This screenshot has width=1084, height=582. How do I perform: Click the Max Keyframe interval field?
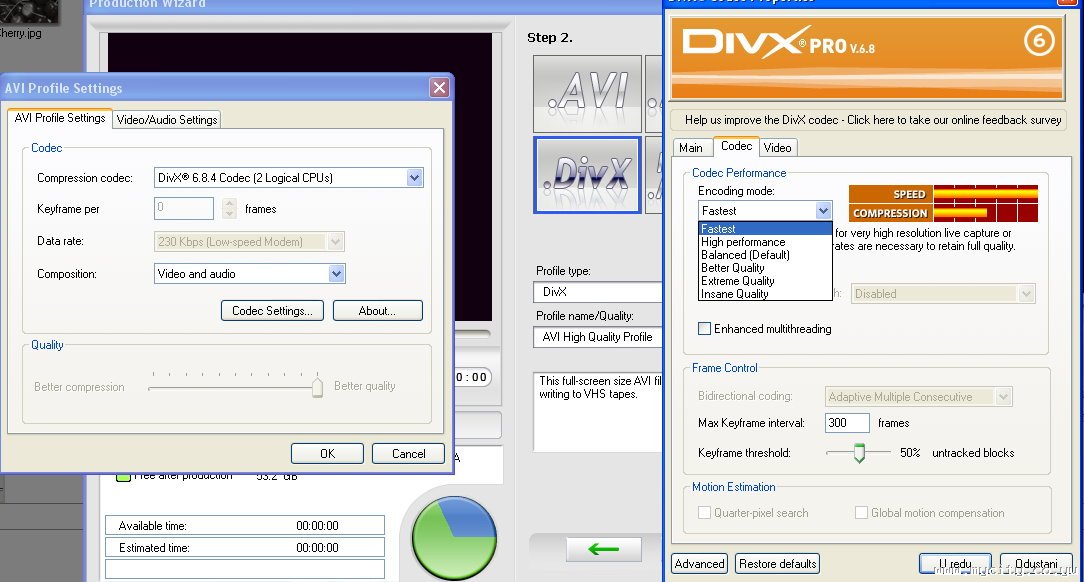[847, 423]
